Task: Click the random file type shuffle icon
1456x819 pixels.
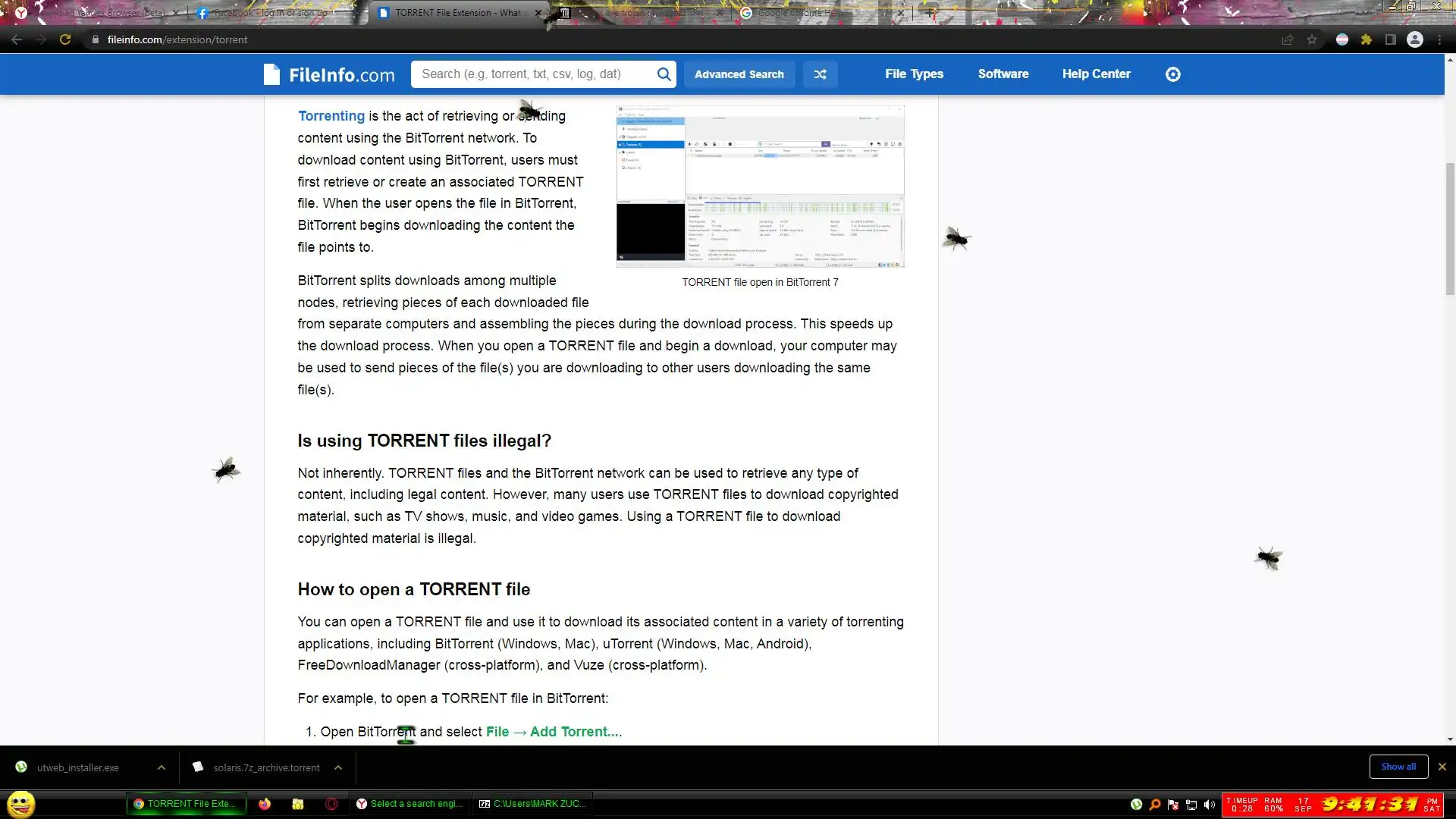Action: tap(820, 74)
